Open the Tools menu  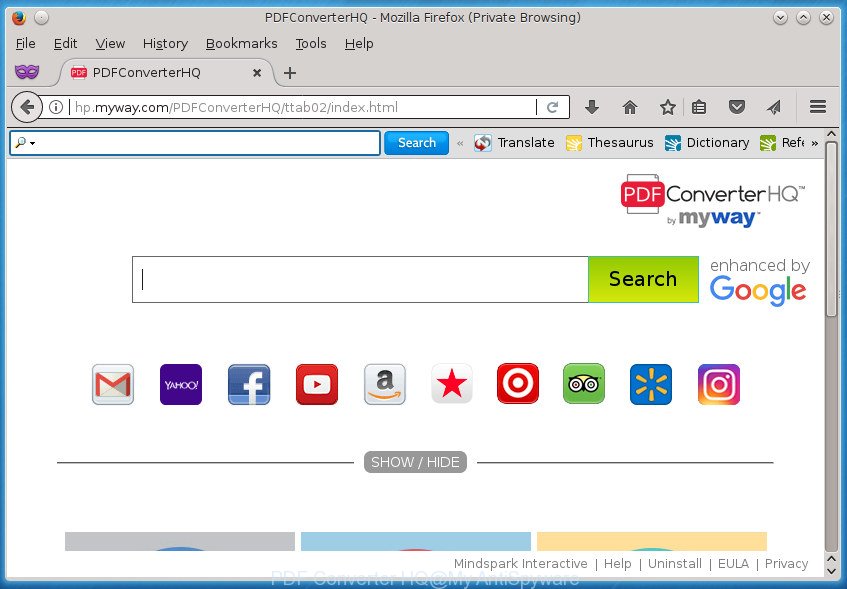click(311, 43)
